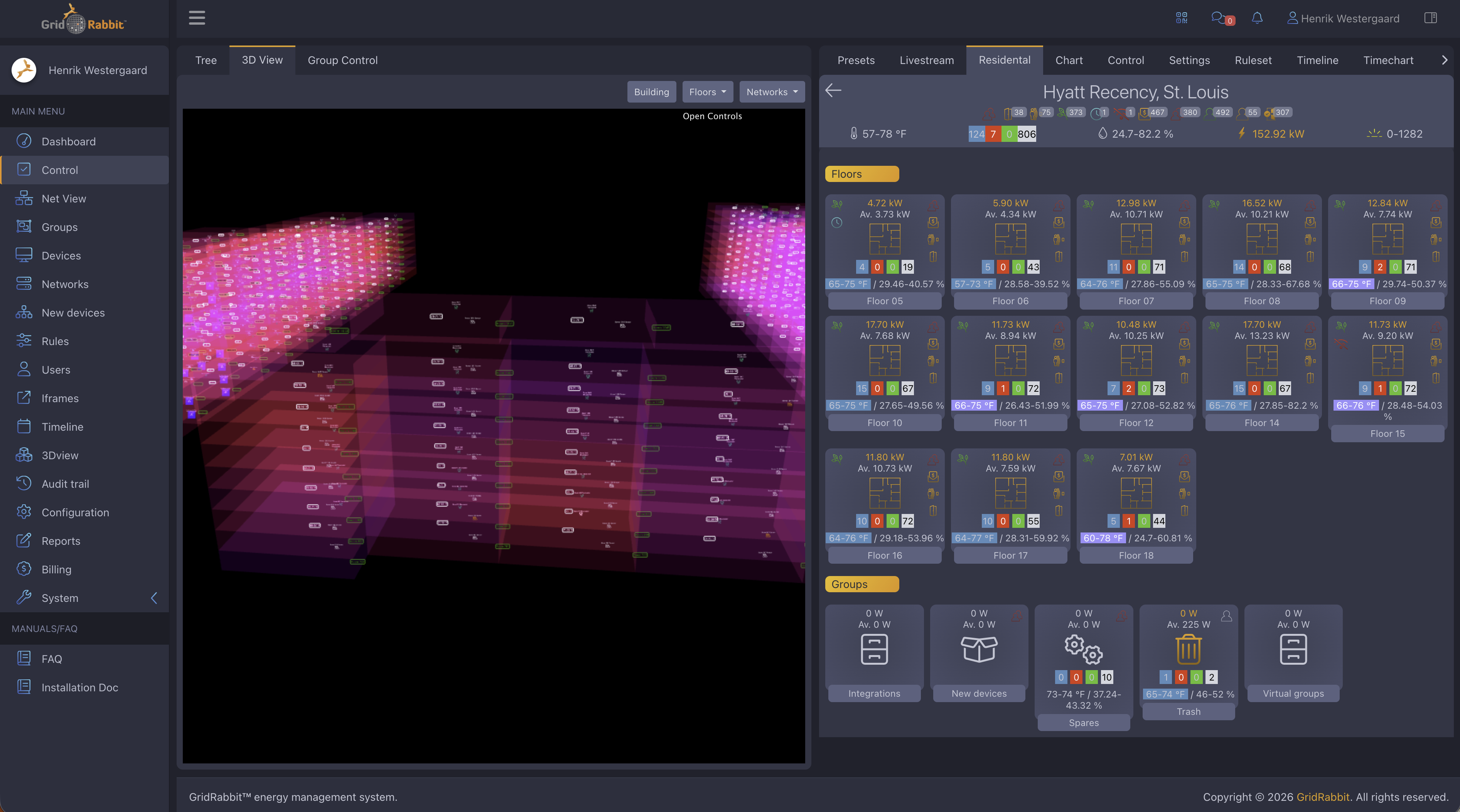
Task: Click the Building button
Action: (651, 92)
